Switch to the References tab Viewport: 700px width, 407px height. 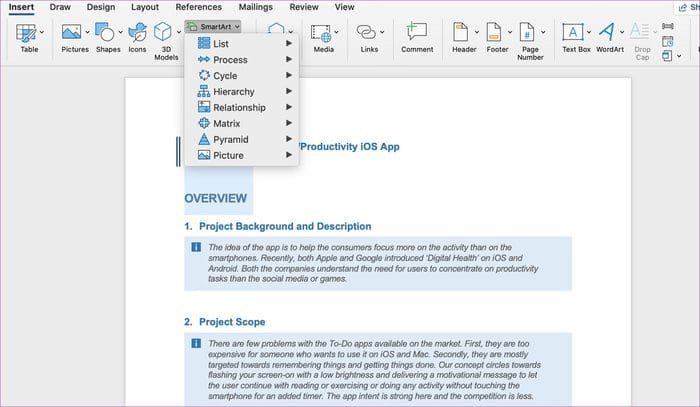tap(199, 7)
